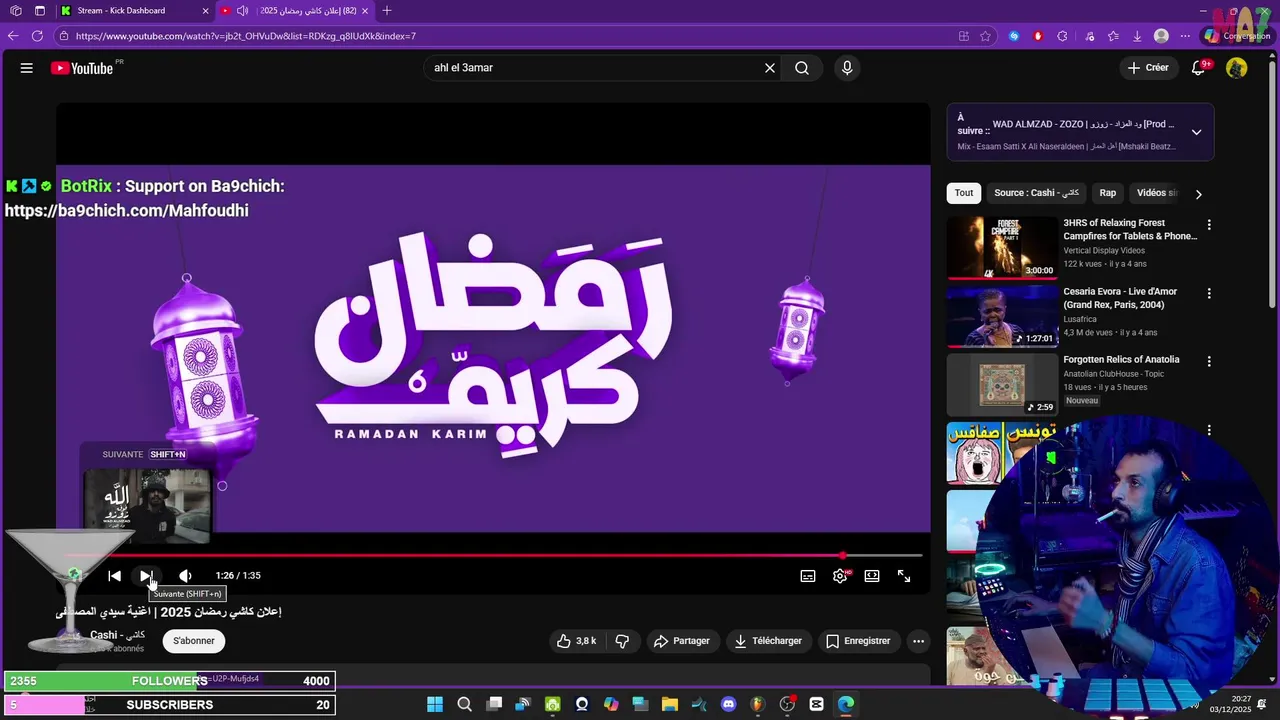Click the next-video preview thumbnail

click(x=147, y=505)
